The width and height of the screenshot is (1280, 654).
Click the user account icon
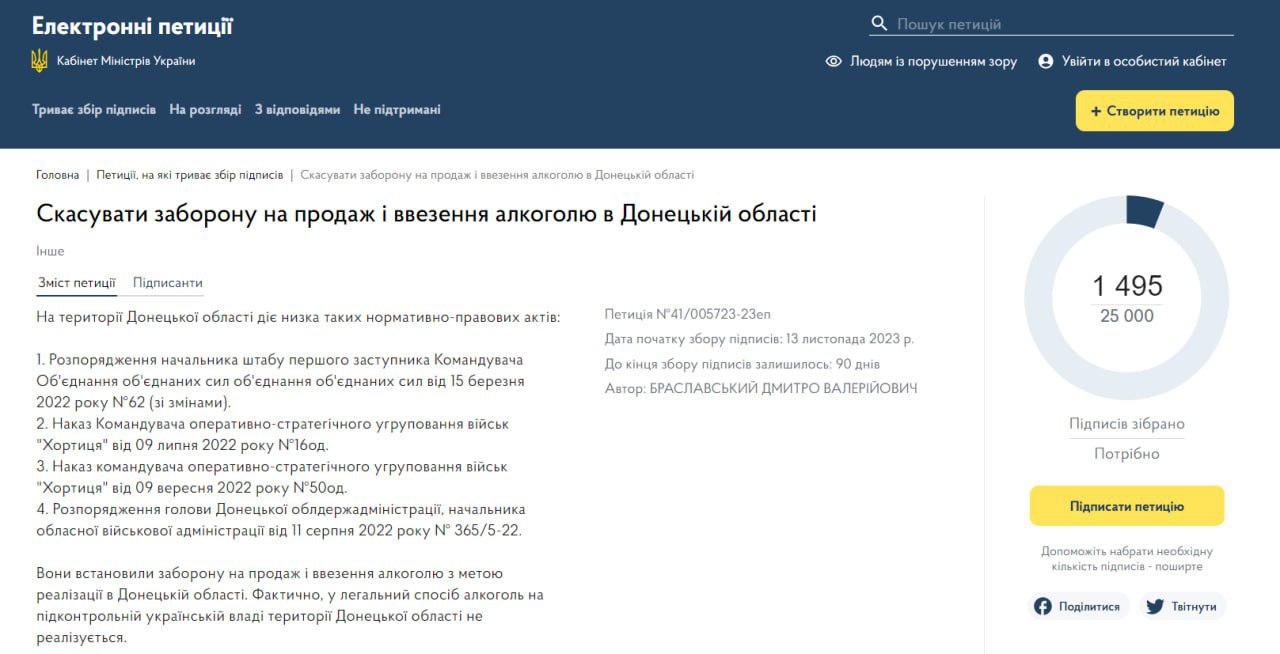coord(1046,61)
